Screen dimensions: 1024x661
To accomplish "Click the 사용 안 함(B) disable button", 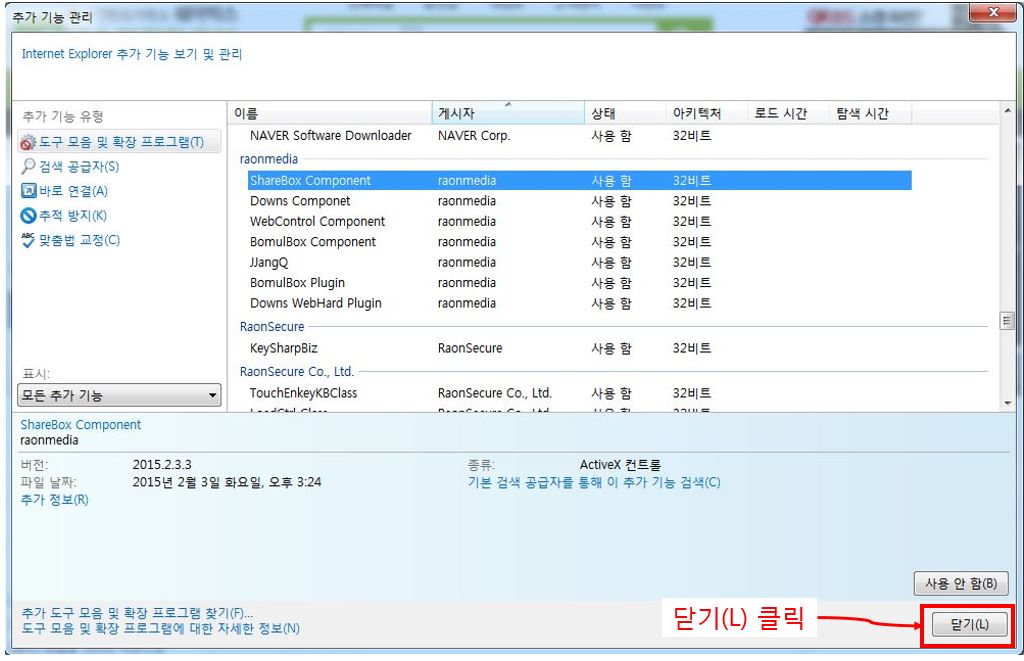I will (960, 583).
